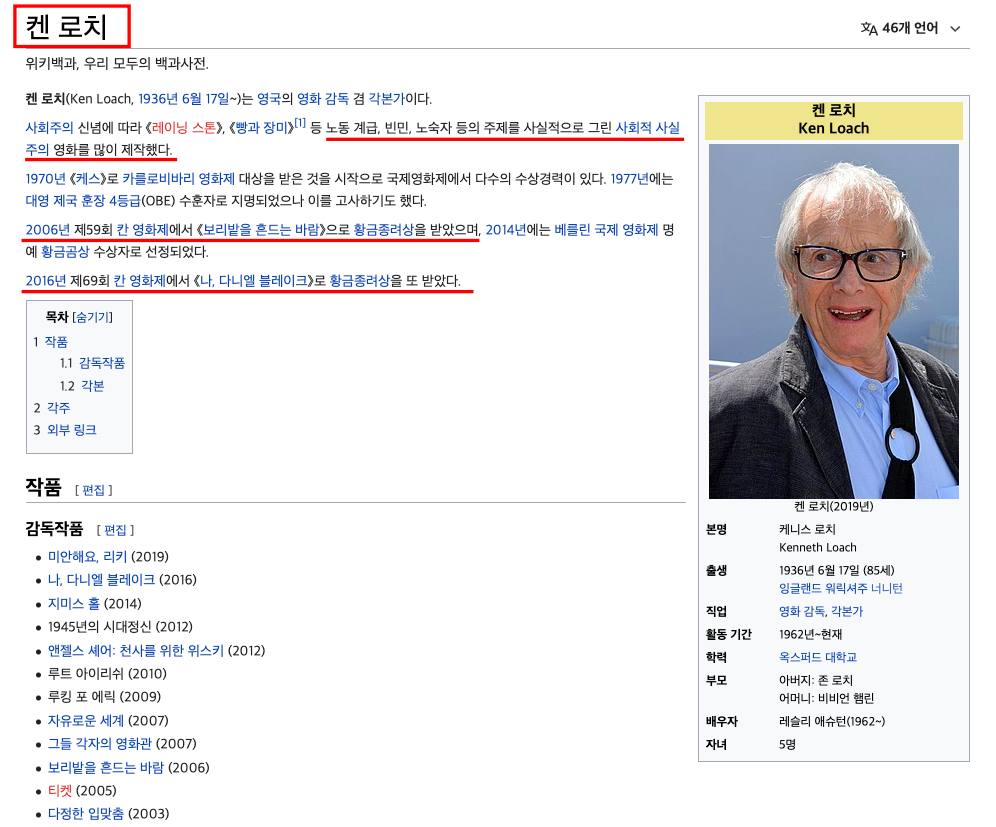Open the 카를로비바리 영화제 link
Screen dimensions: 996x827
(178, 178)
